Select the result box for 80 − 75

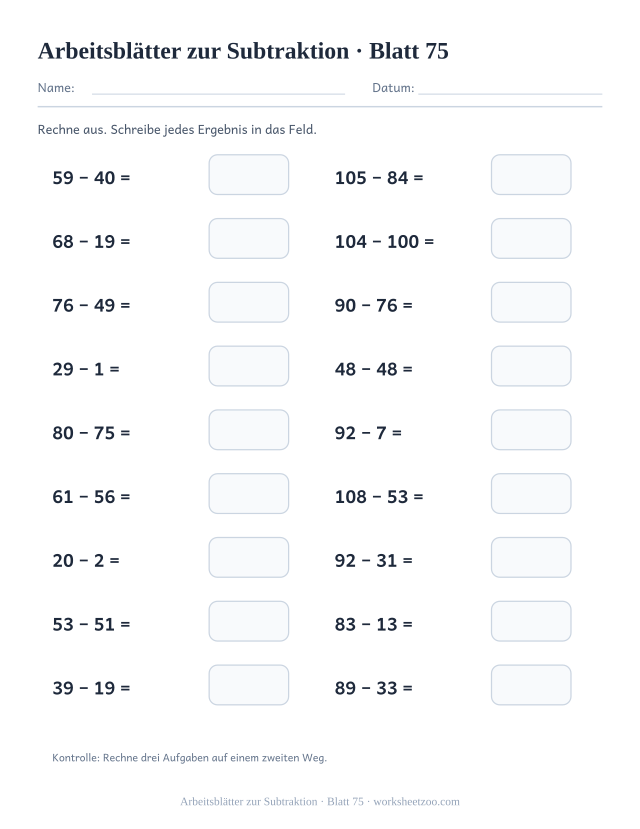(x=249, y=430)
